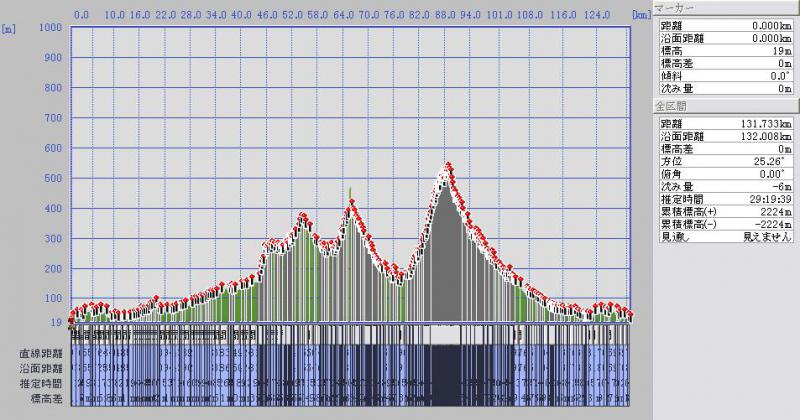Click the waypoint marker at the 52 km peak
Screen dimensions: 800x420
coord(302,216)
